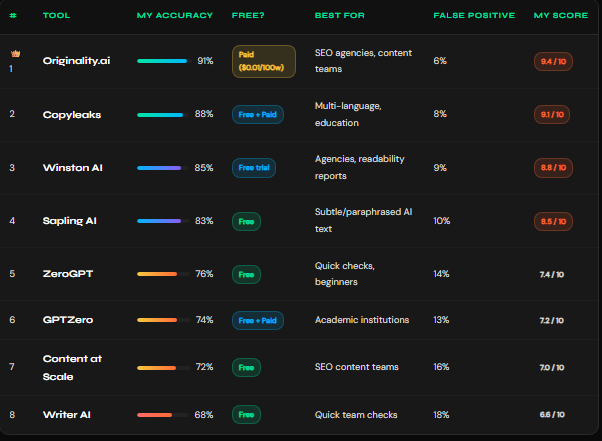Click the 9% false positive value
Viewport: 602px width, 441px height.
[440, 168]
